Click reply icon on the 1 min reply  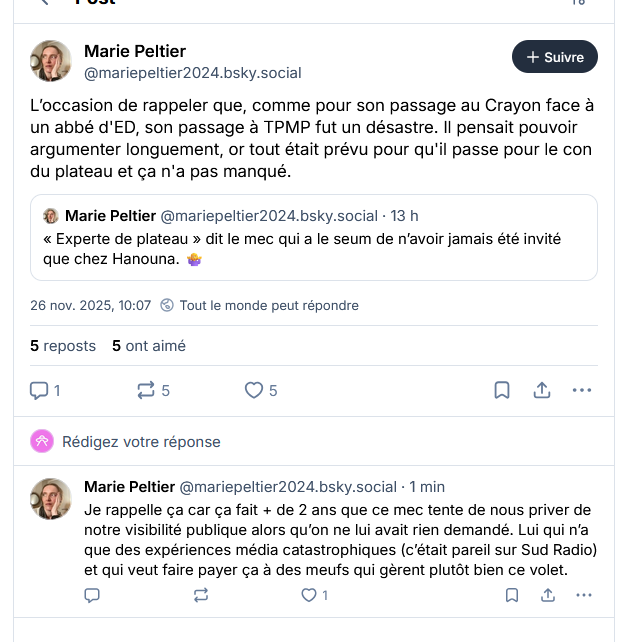(92, 595)
